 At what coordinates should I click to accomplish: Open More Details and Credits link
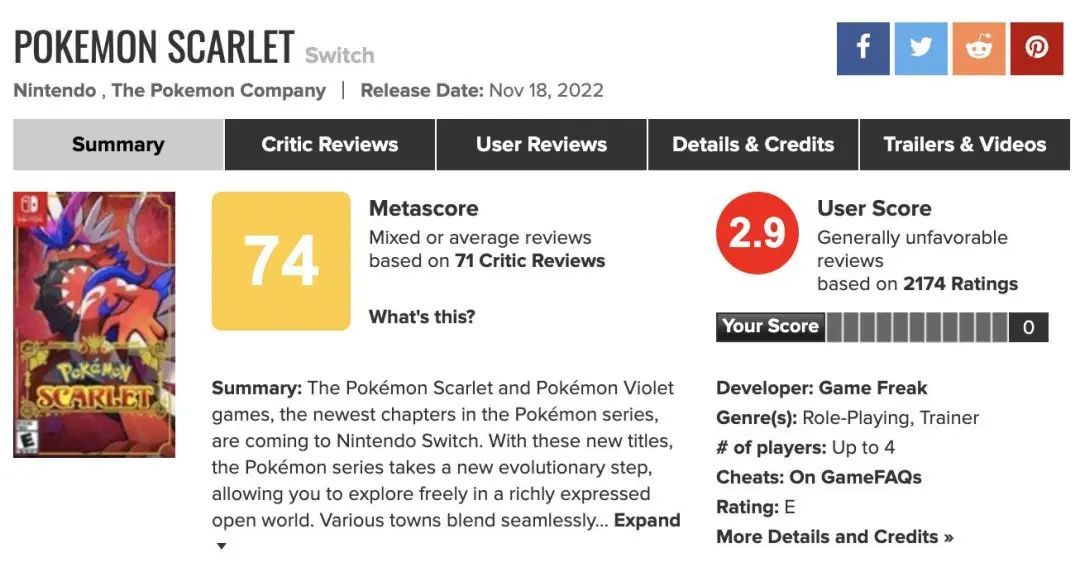tap(834, 537)
